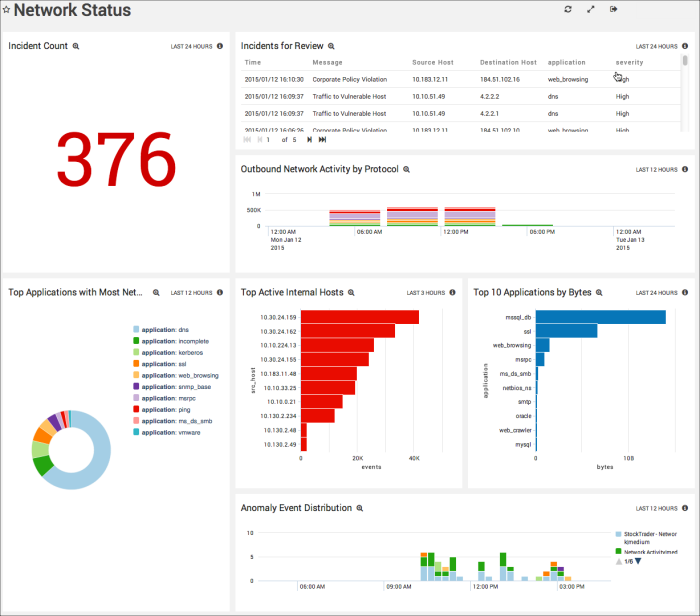
Task: Toggle Network Activity series in anomaly legend
Action: [650, 551]
